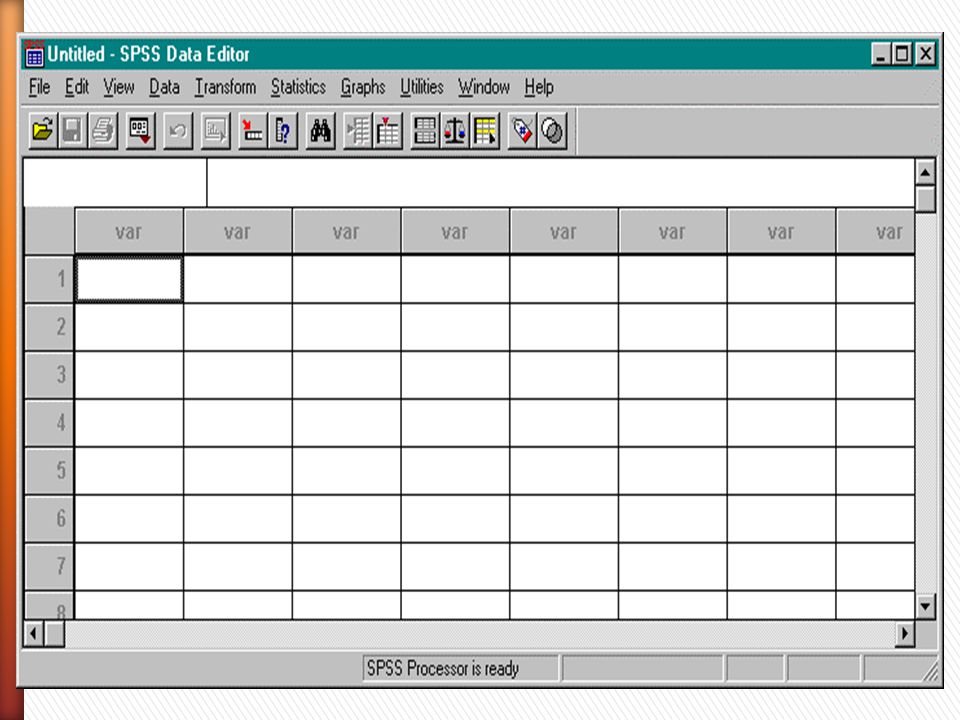This screenshot has height=720, width=960.
Task: Click the Split File icon
Action: (425, 130)
